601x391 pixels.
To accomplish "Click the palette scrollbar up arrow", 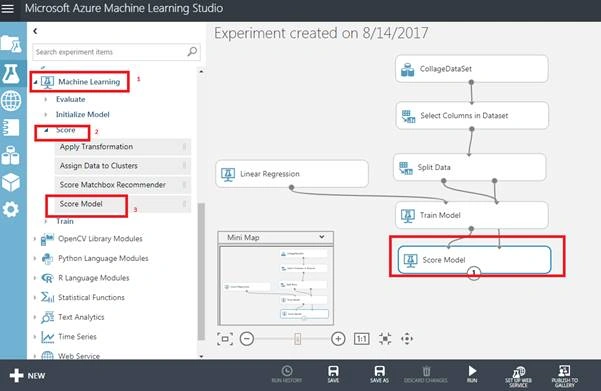I will (x=201, y=72).
